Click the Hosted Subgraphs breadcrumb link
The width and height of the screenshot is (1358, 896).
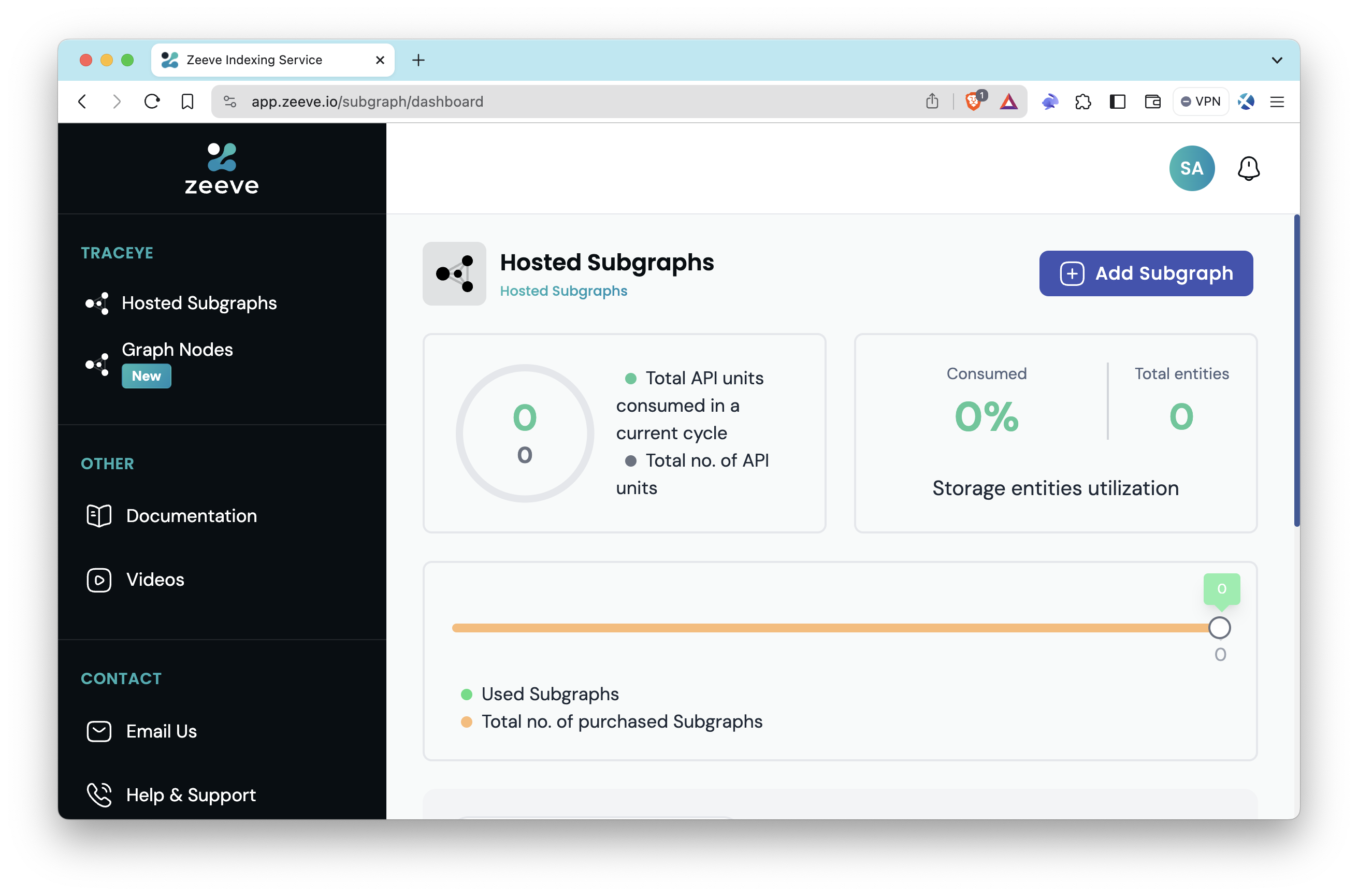click(563, 291)
